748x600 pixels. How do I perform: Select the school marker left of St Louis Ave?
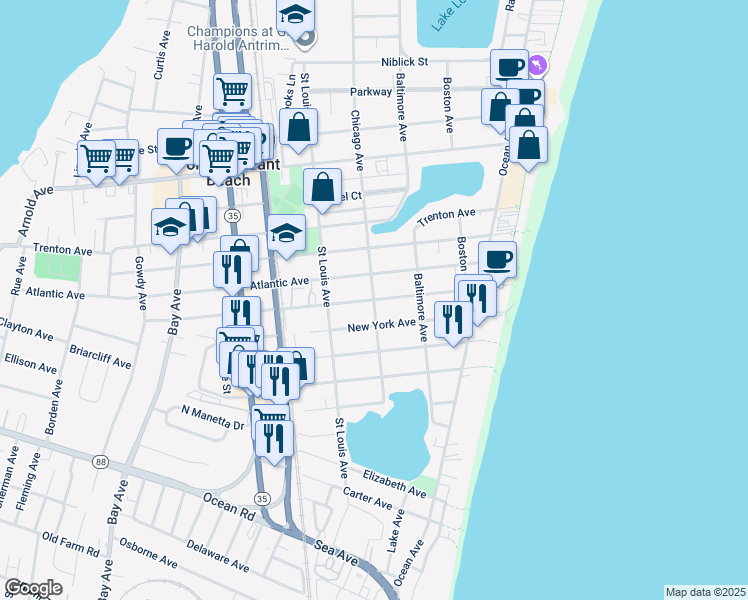(x=287, y=234)
